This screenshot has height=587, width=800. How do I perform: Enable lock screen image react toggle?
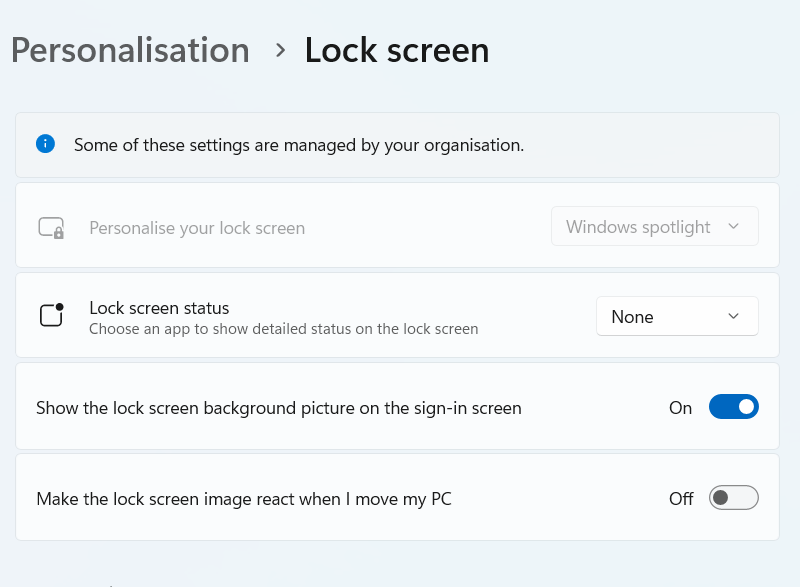tap(734, 498)
